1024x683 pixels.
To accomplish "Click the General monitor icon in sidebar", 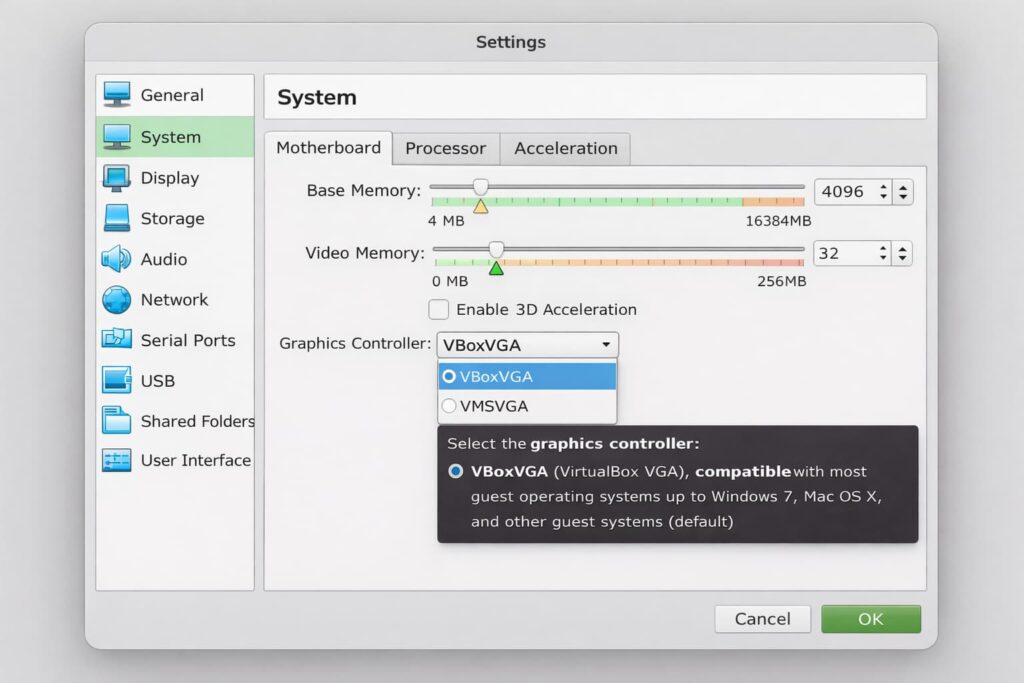I will tap(117, 95).
